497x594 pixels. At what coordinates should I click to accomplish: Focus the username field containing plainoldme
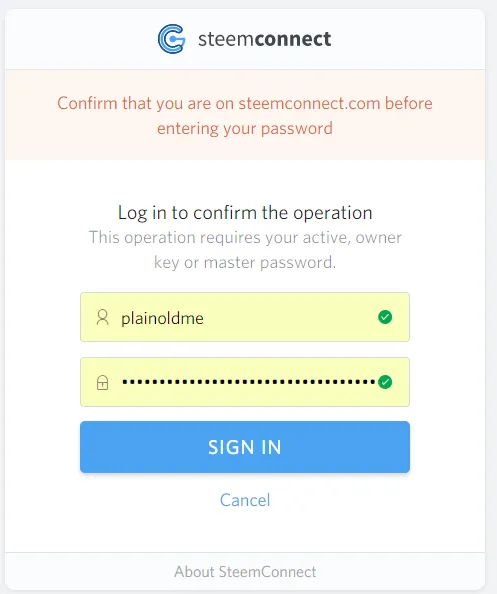point(245,317)
